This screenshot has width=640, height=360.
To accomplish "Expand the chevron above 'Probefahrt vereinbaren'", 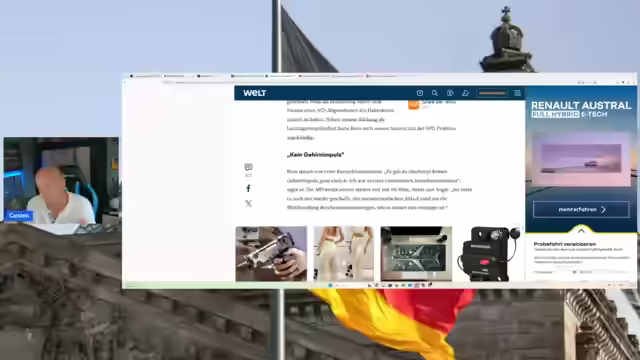I will pyautogui.click(x=581, y=231).
